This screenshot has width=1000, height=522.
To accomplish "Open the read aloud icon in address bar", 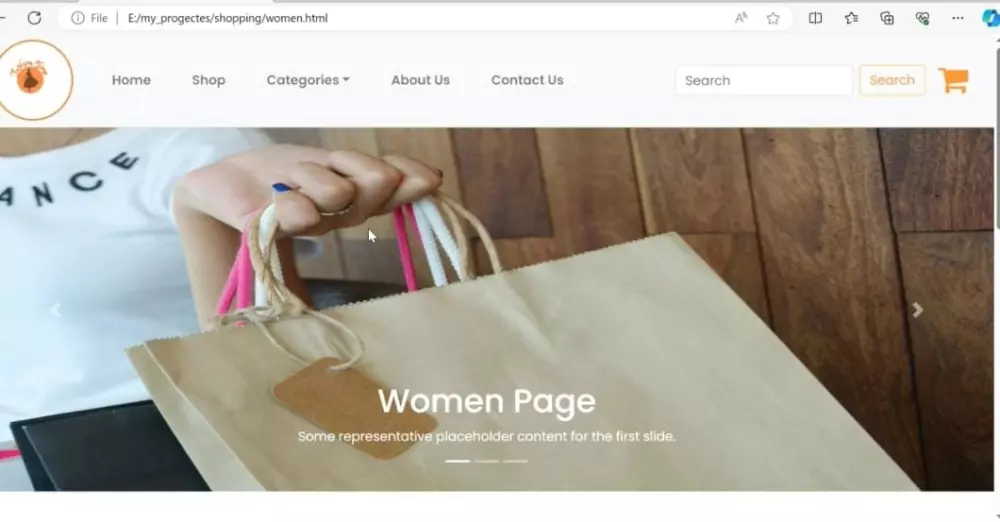I will 740,18.
